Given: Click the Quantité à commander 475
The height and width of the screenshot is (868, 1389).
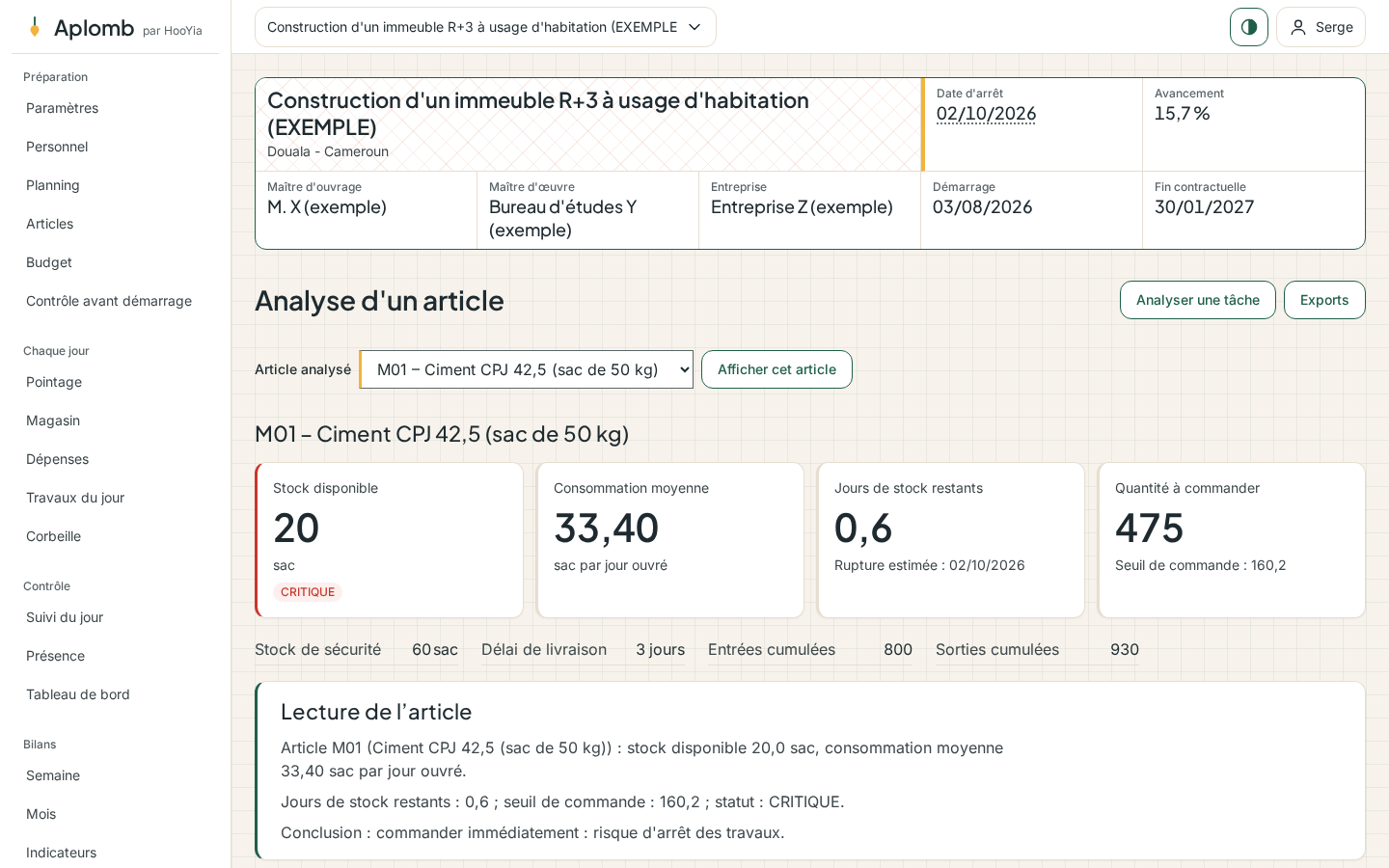Looking at the screenshot, I should [1149, 528].
